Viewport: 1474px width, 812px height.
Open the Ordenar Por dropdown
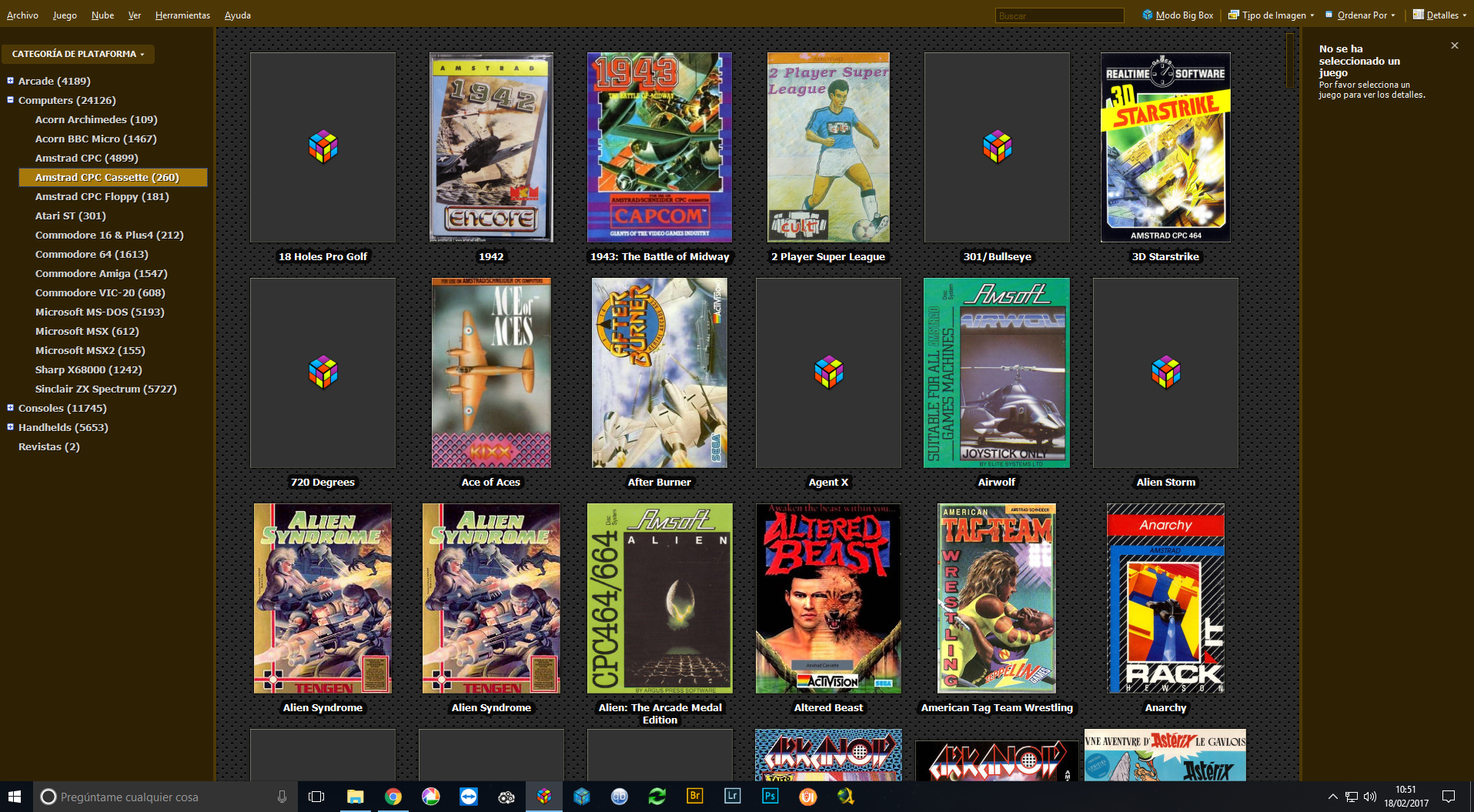coord(1360,15)
